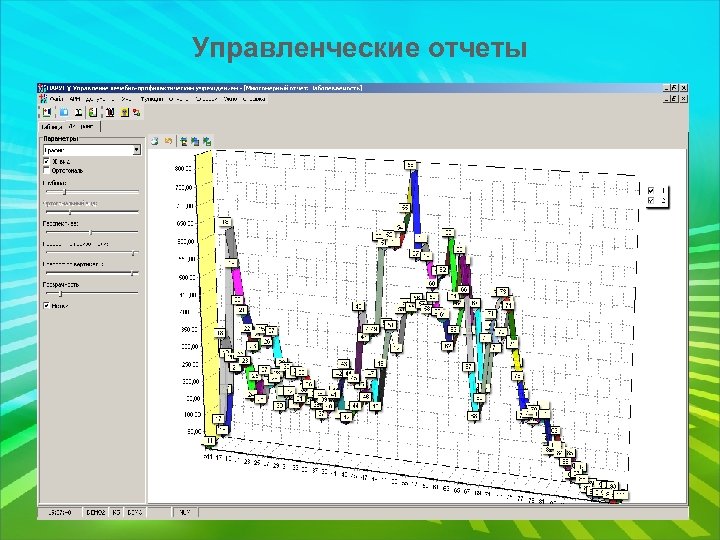Click the blue window icon in main toolbar
This screenshot has height=540, width=720.
(64, 112)
